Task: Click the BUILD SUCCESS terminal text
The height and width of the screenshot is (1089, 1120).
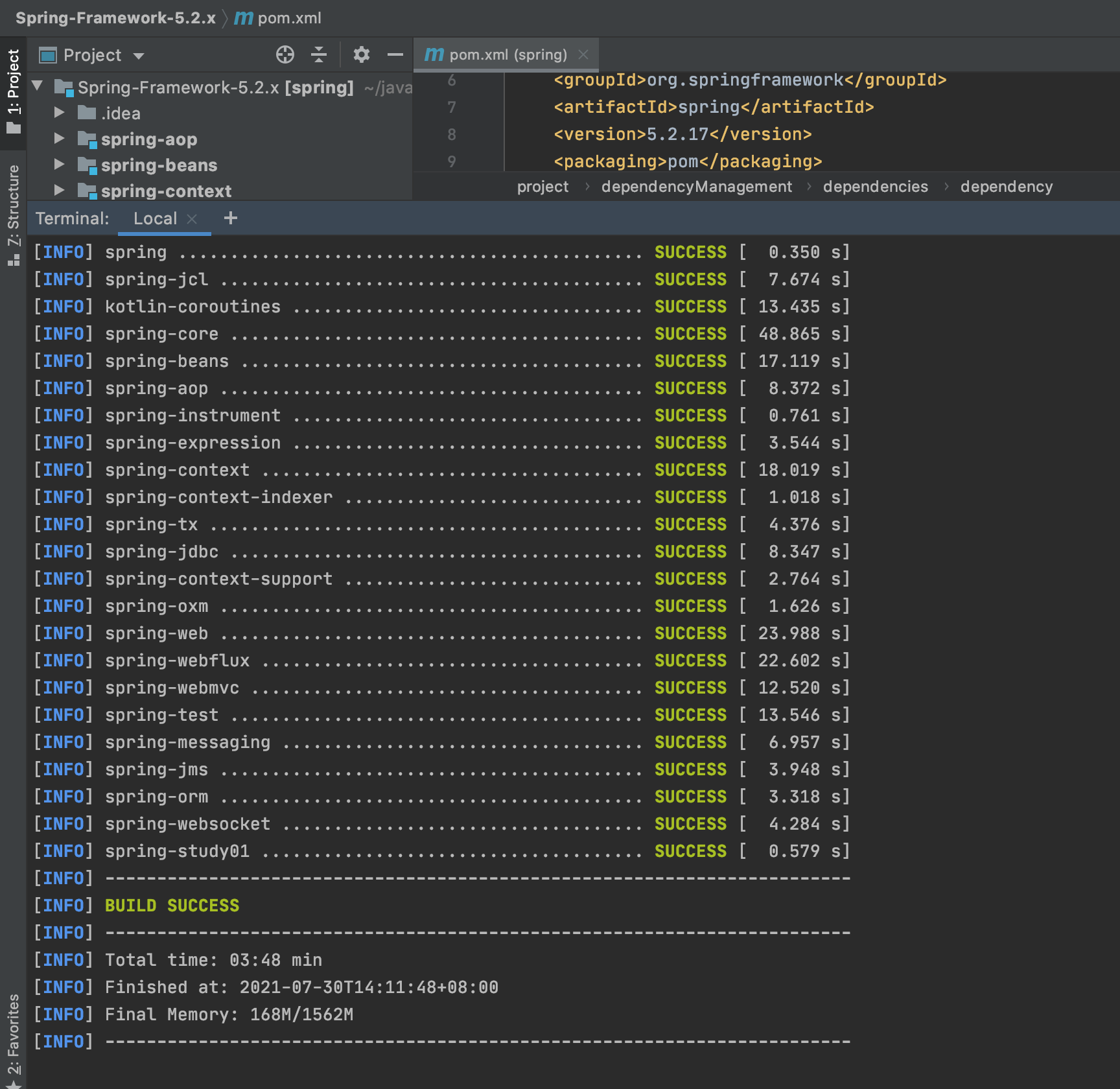Action: 172,906
